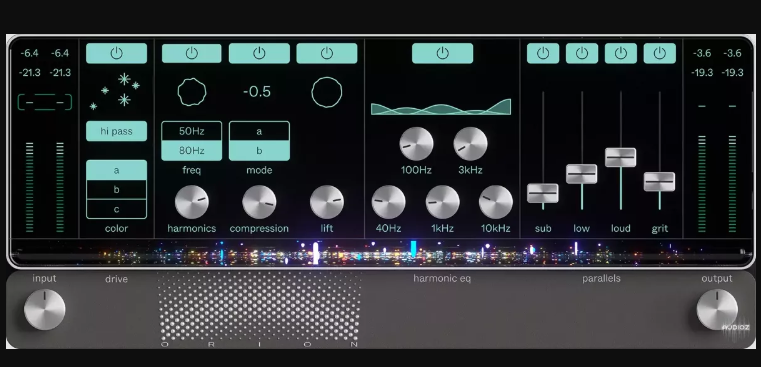Click the -0.5 compression readout

(x=257, y=92)
